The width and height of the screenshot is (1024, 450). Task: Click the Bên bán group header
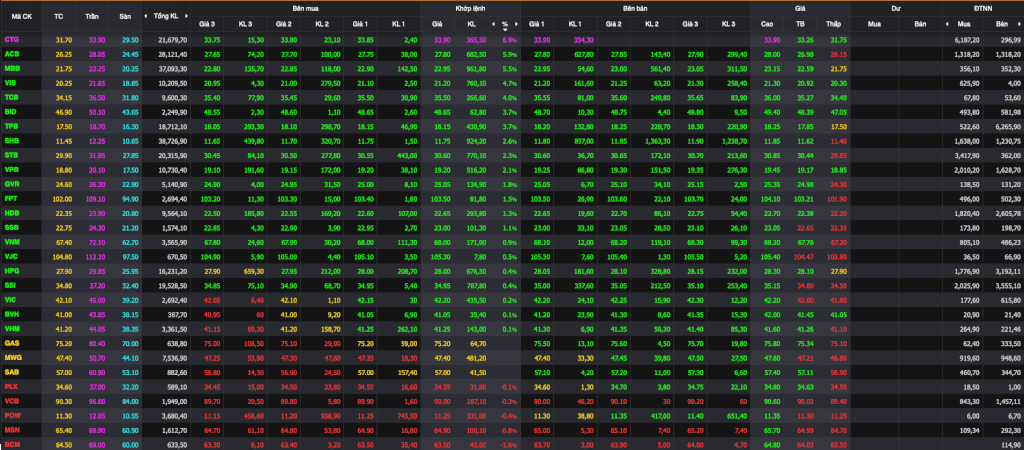pos(635,8)
